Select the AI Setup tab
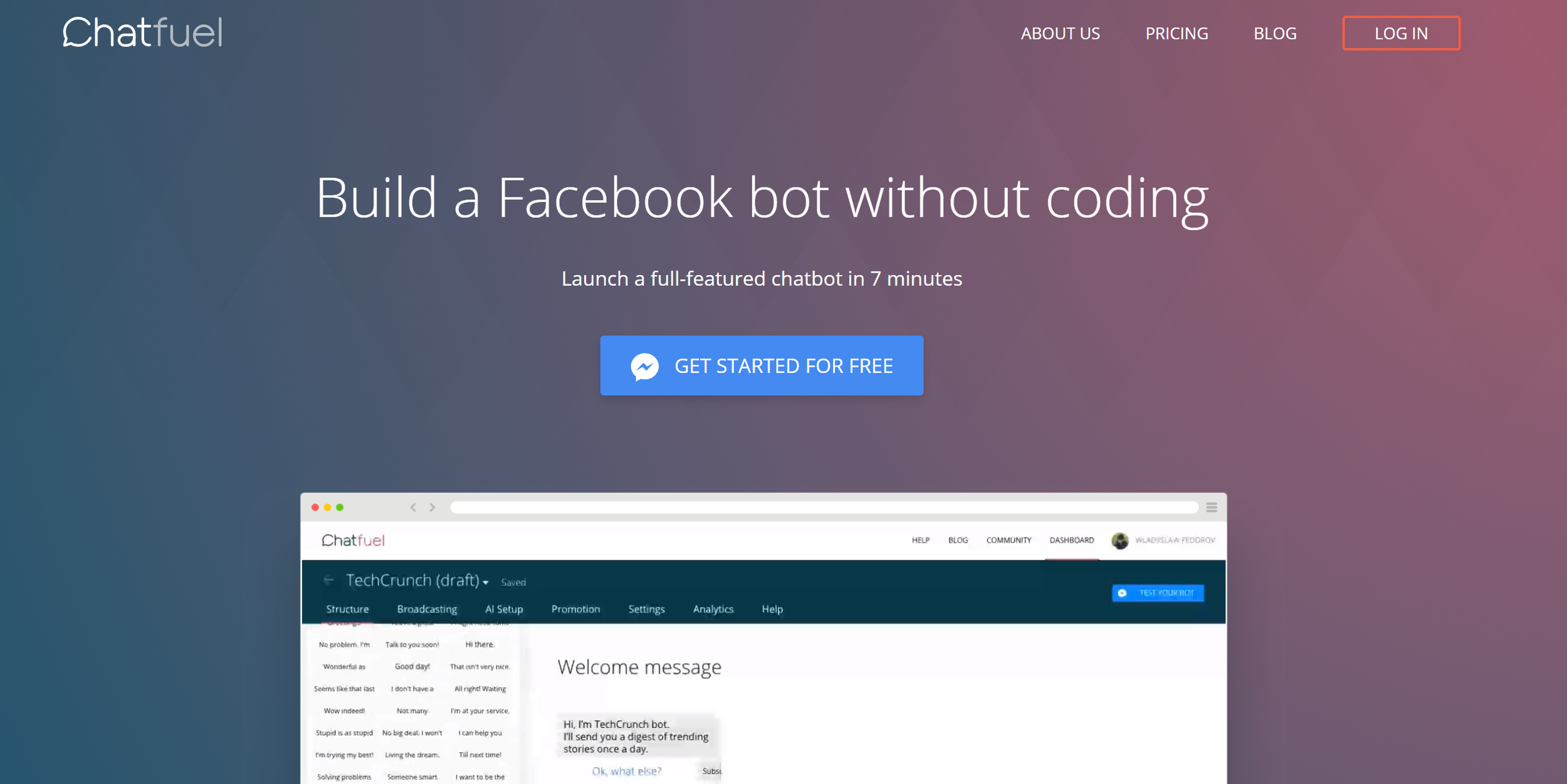This screenshot has height=784, width=1567. (503, 609)
